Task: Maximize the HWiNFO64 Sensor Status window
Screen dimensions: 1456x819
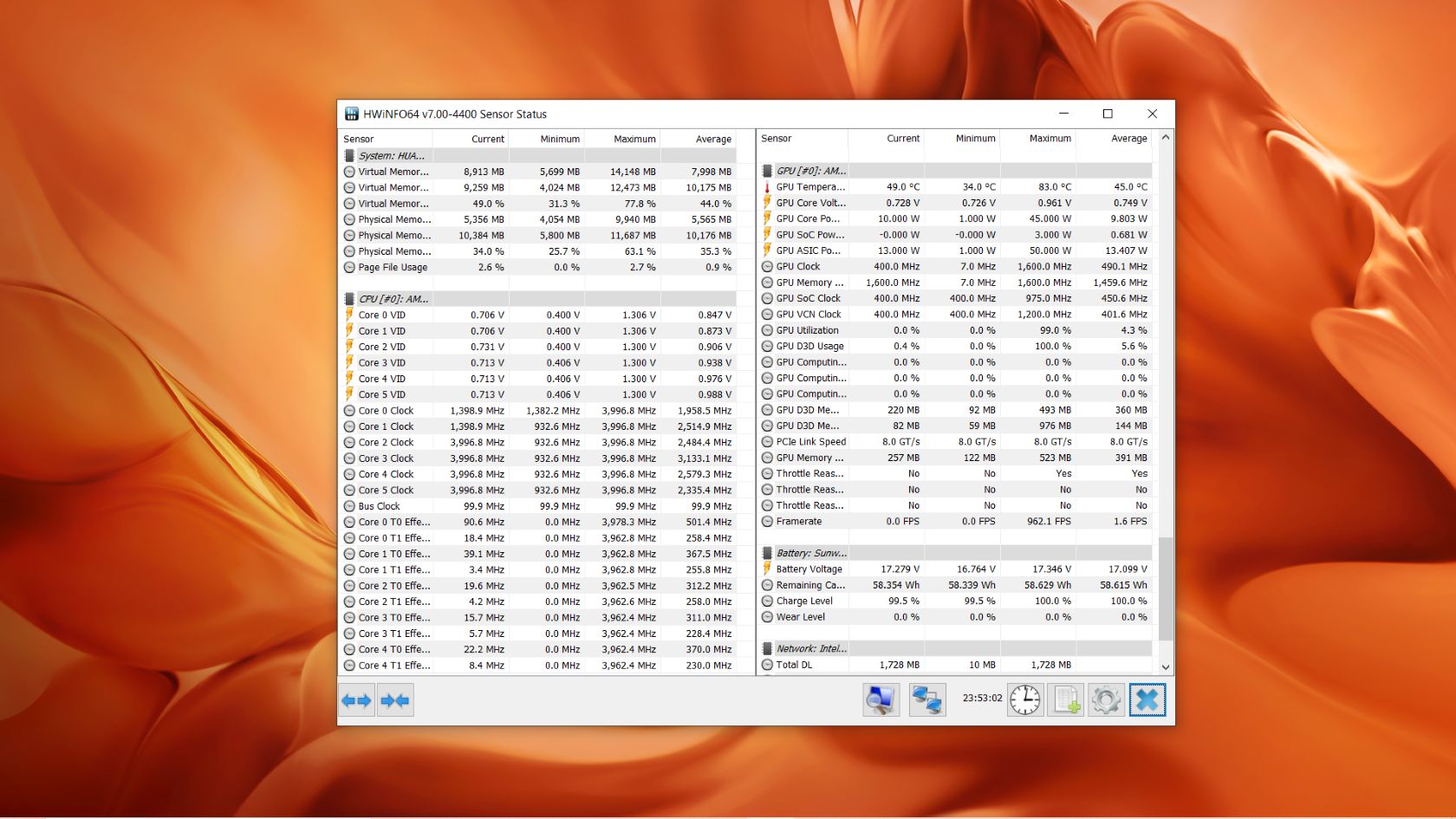Action: point(1108,114)
